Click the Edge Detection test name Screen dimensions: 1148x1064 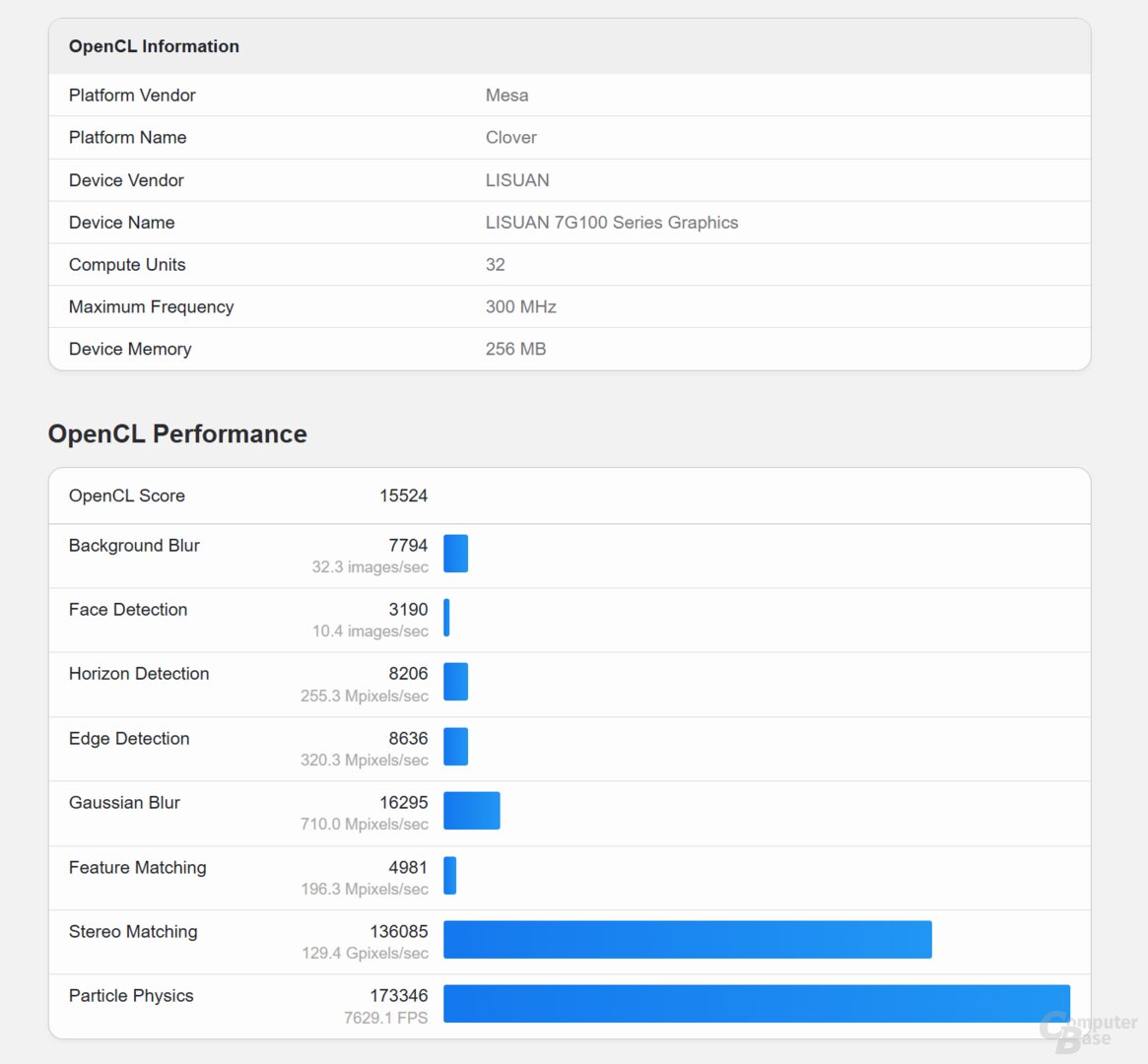pos(129,738)
